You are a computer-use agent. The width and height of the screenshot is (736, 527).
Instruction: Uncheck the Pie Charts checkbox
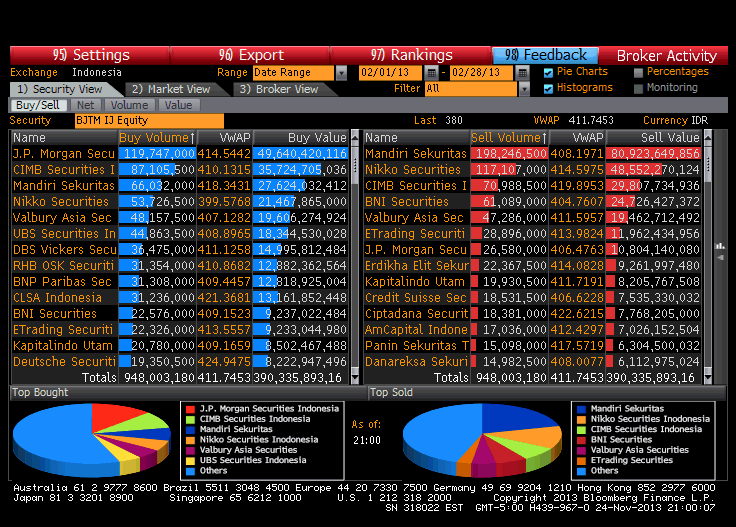point(548,72)
